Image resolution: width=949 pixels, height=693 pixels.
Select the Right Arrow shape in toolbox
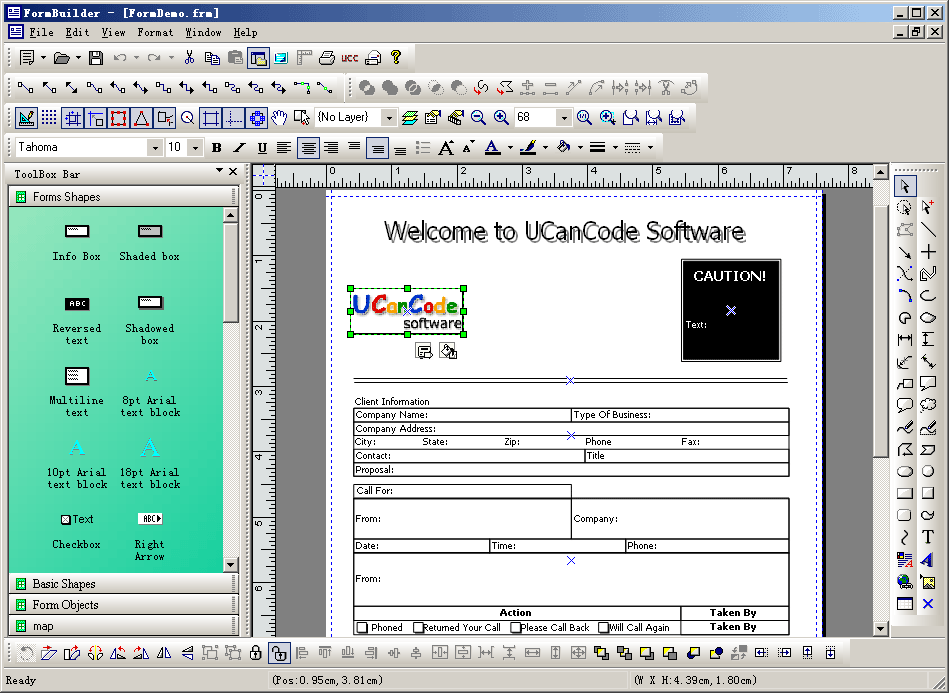coord(149,536)
